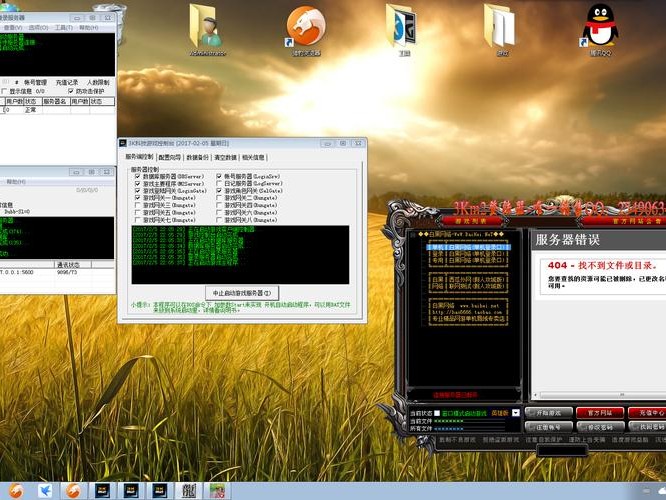Toggle 游戏主要程序 (M2Server) checkbox

137,184
